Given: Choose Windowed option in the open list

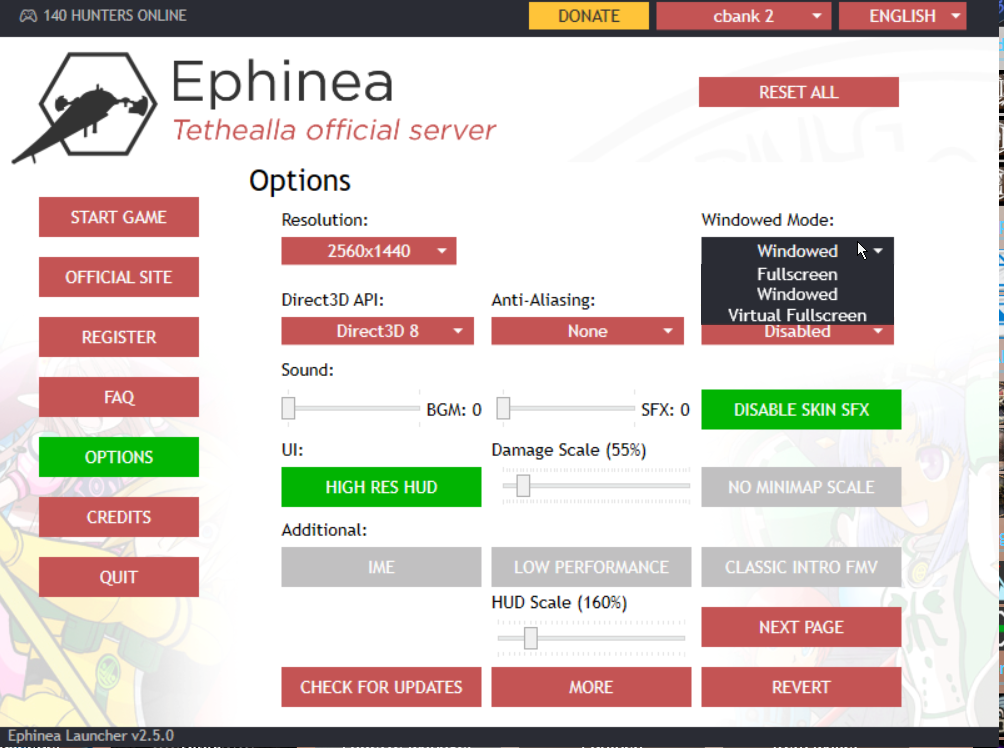Looking at the screenshot, I should pos(797,295).
